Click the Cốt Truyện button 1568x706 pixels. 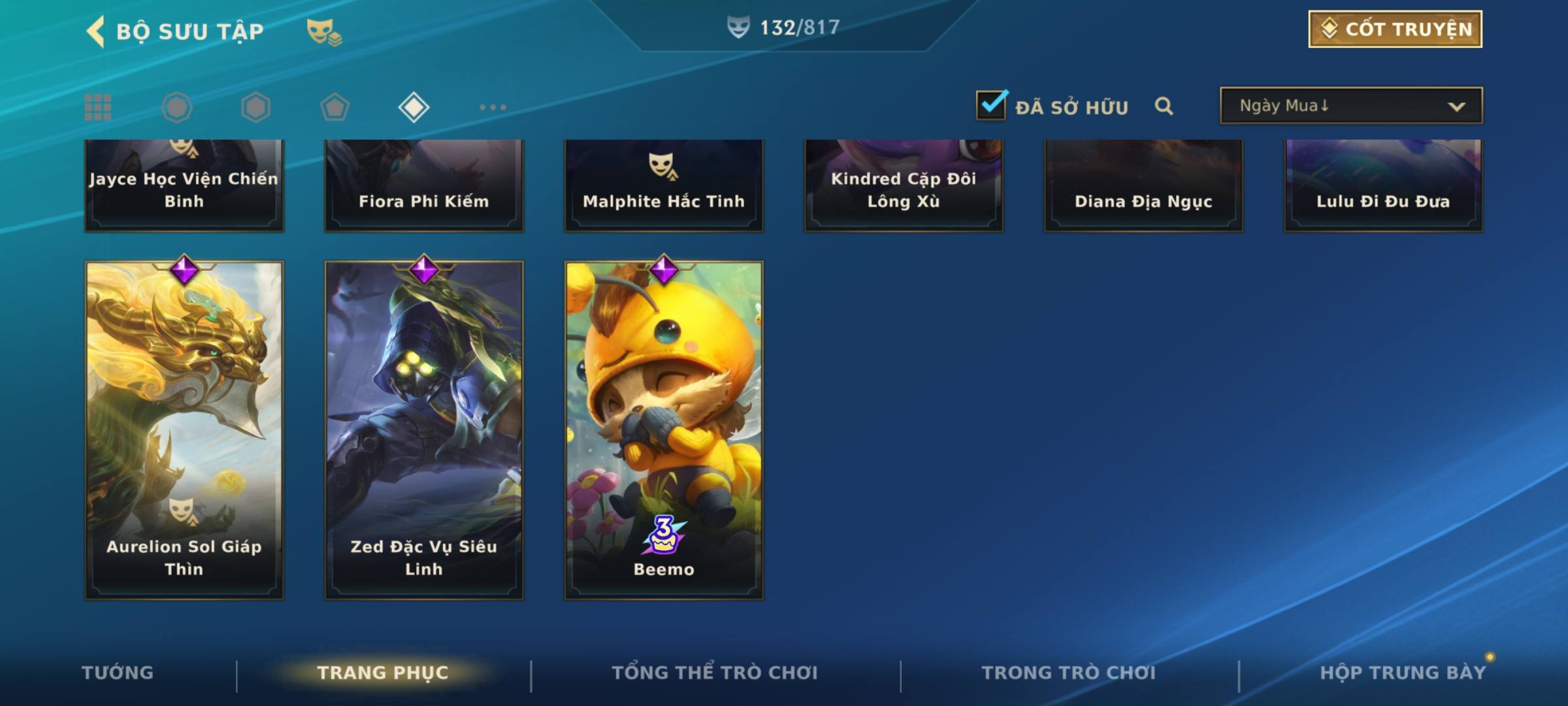coord(1395,29)
